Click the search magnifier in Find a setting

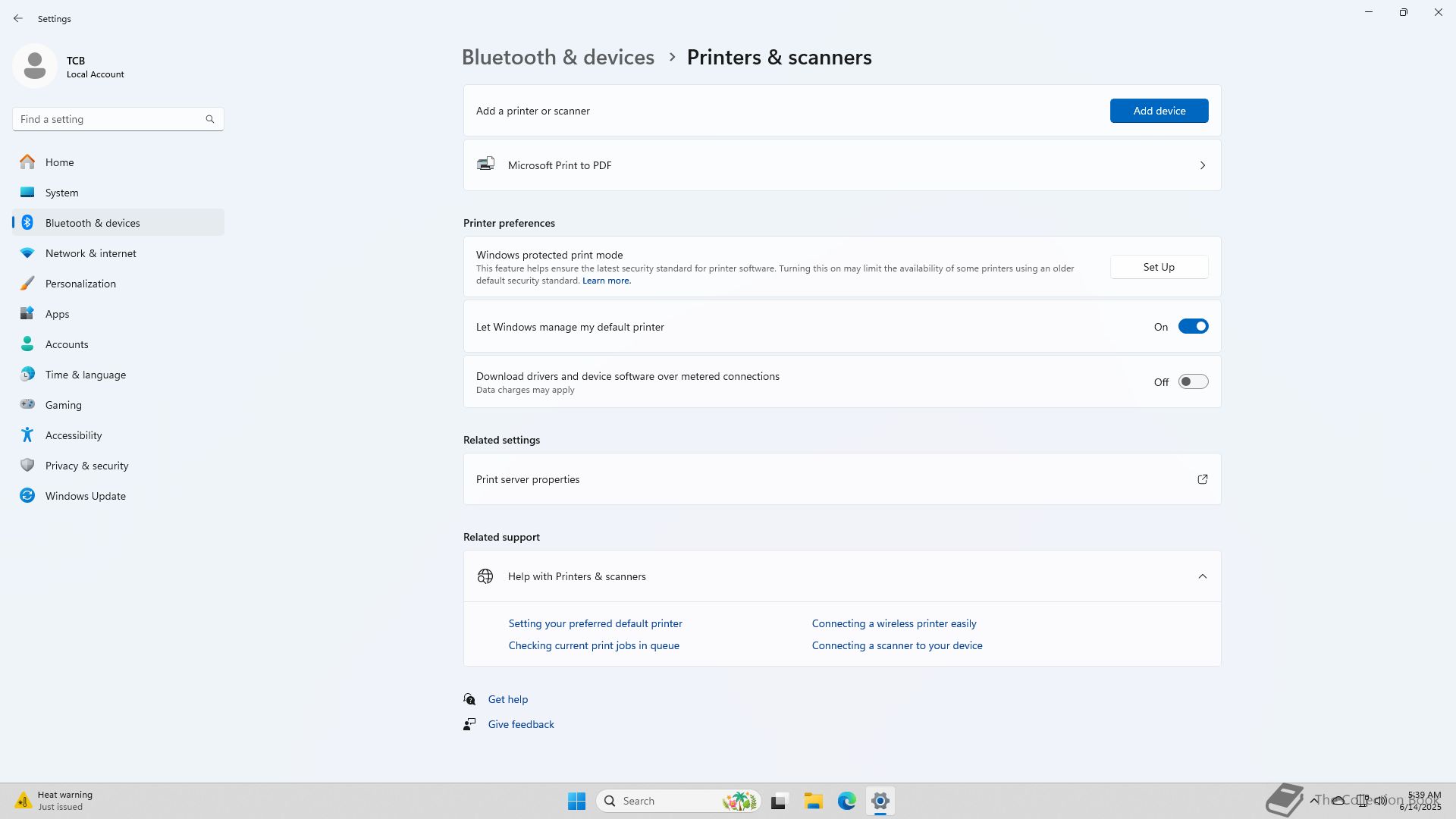pos(210,119)
